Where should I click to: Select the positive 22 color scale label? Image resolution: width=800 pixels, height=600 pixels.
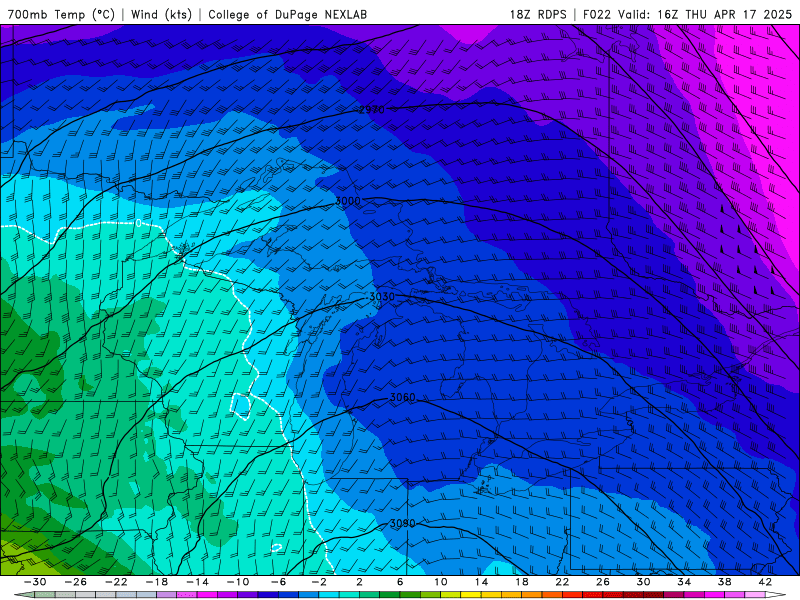pos(562,582)
